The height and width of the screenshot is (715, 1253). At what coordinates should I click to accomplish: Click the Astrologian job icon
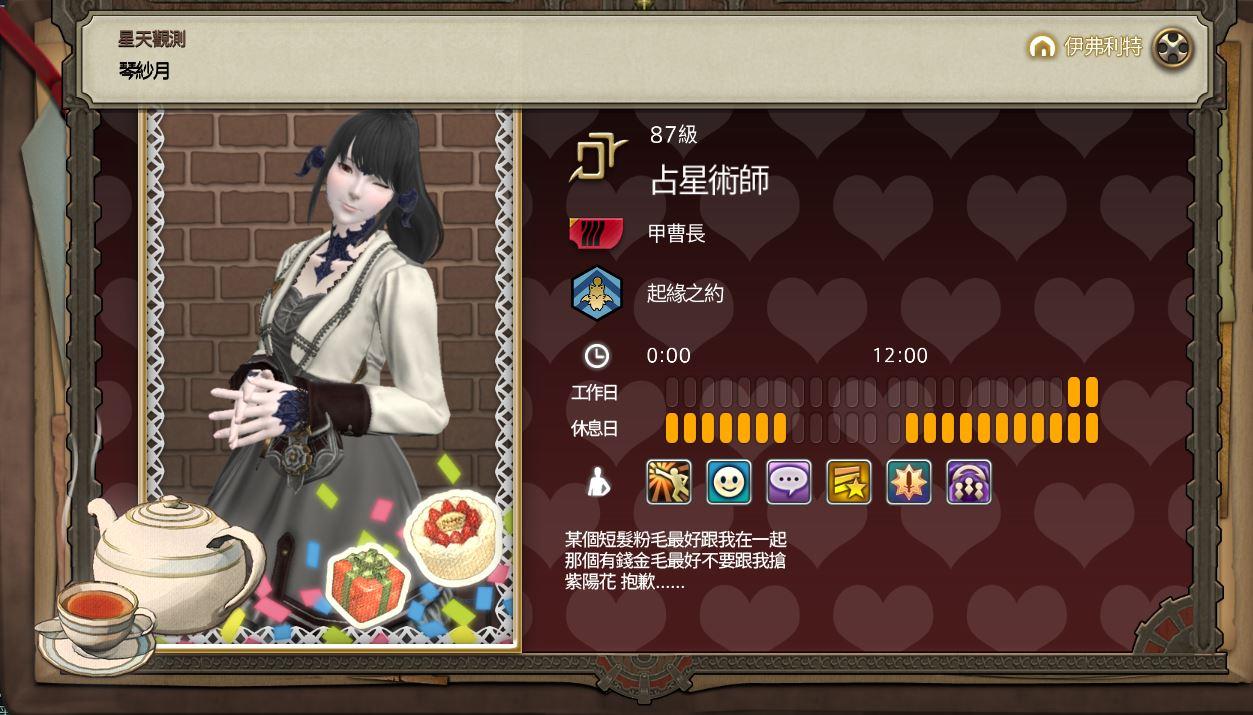(x=598, y=159)
